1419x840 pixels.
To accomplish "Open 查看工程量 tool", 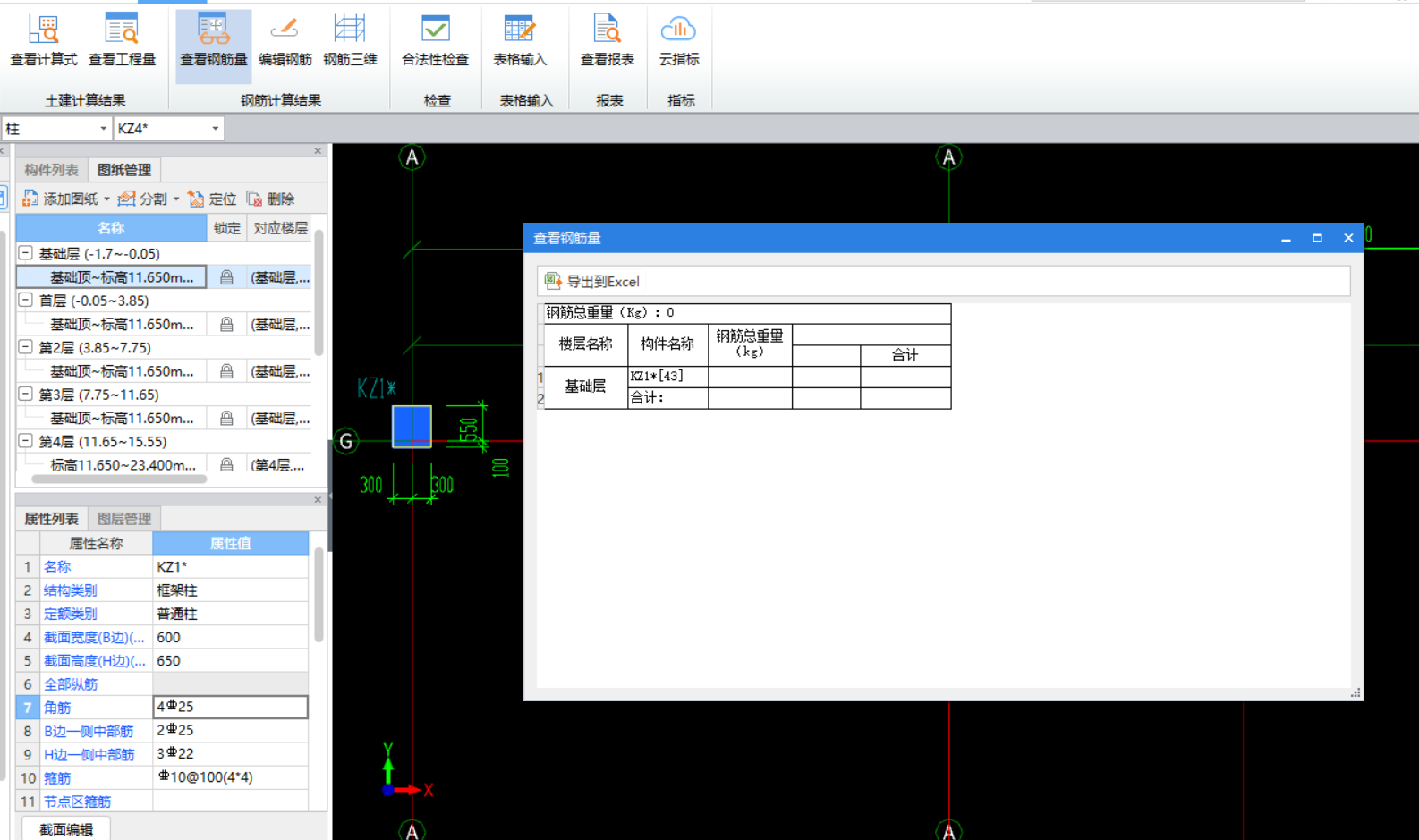I will coord(122,40).
